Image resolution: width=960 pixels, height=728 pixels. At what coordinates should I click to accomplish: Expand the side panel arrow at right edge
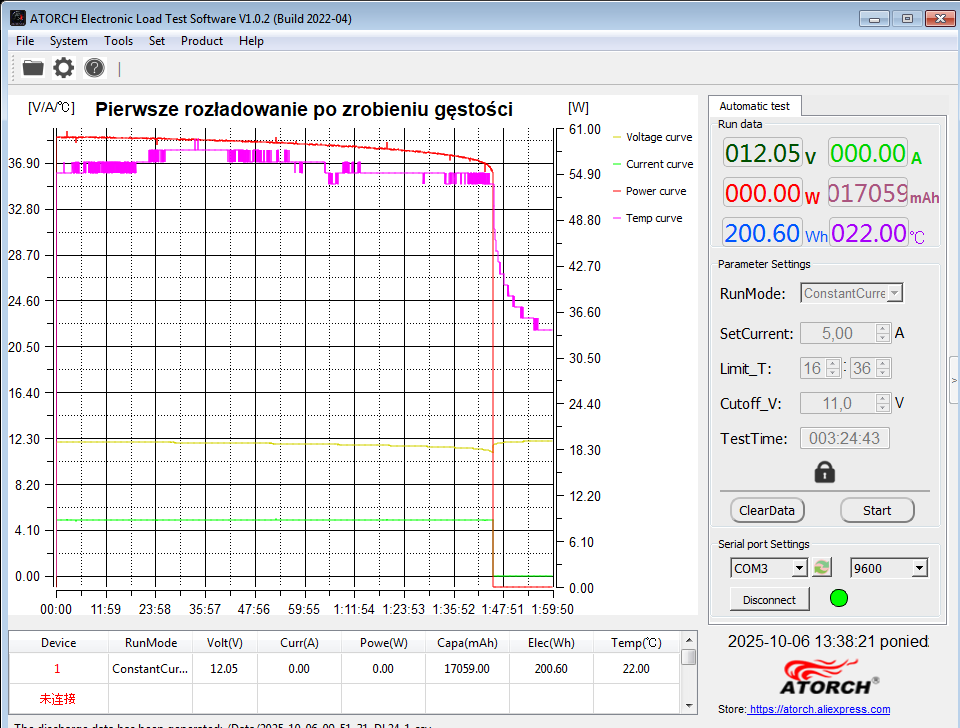coord(954,380)
